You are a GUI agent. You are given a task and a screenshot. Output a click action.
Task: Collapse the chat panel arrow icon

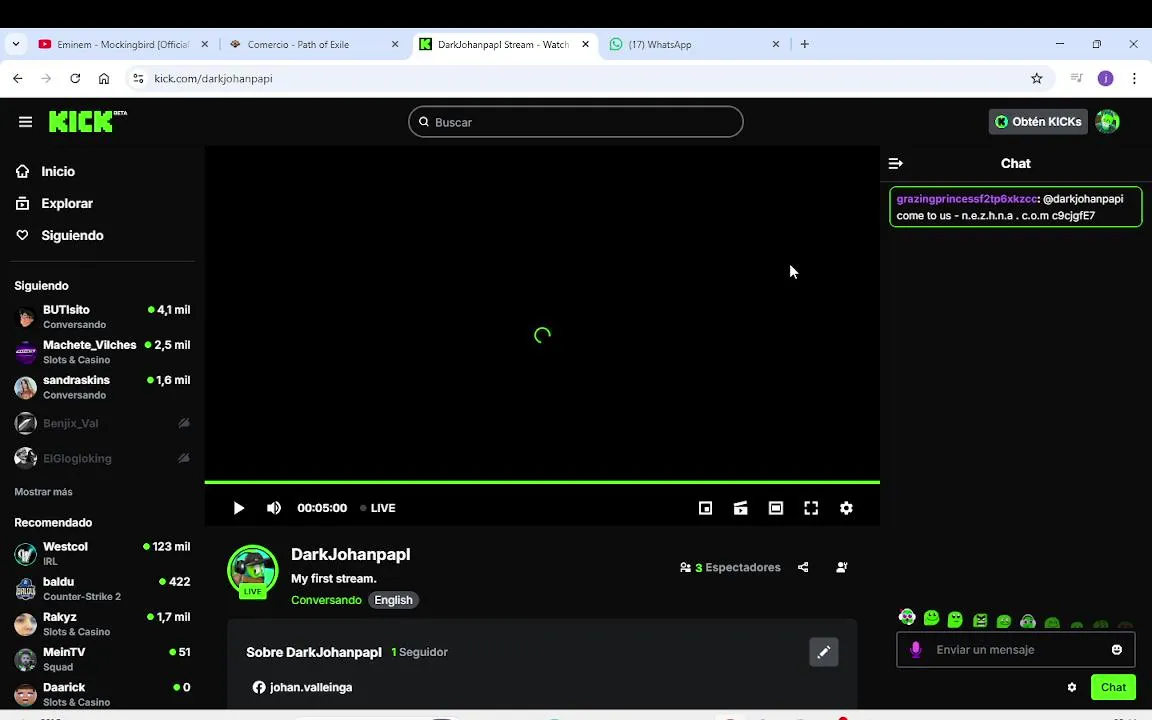click(x=895, y=164)
